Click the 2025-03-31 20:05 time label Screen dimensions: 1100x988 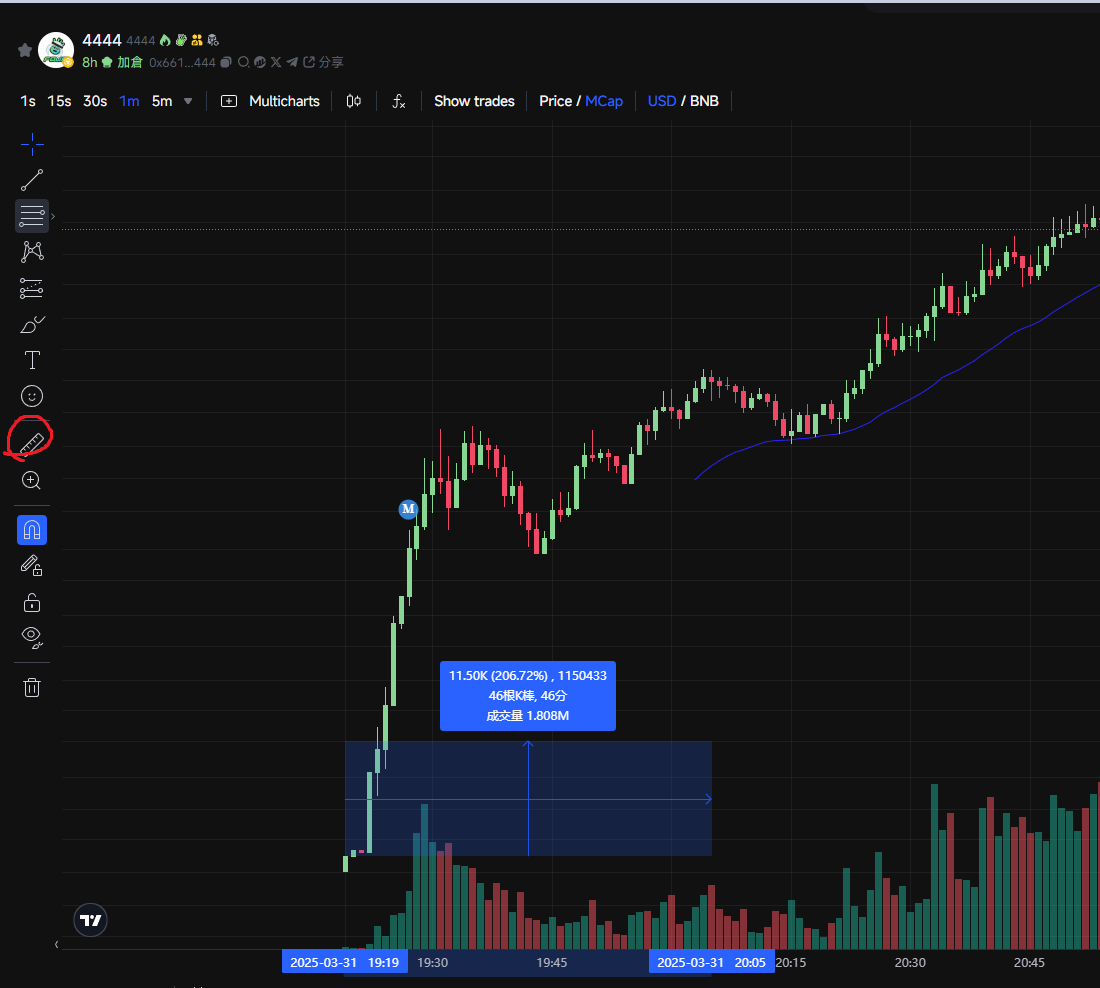pyautogui.click(x=711, y=962)
